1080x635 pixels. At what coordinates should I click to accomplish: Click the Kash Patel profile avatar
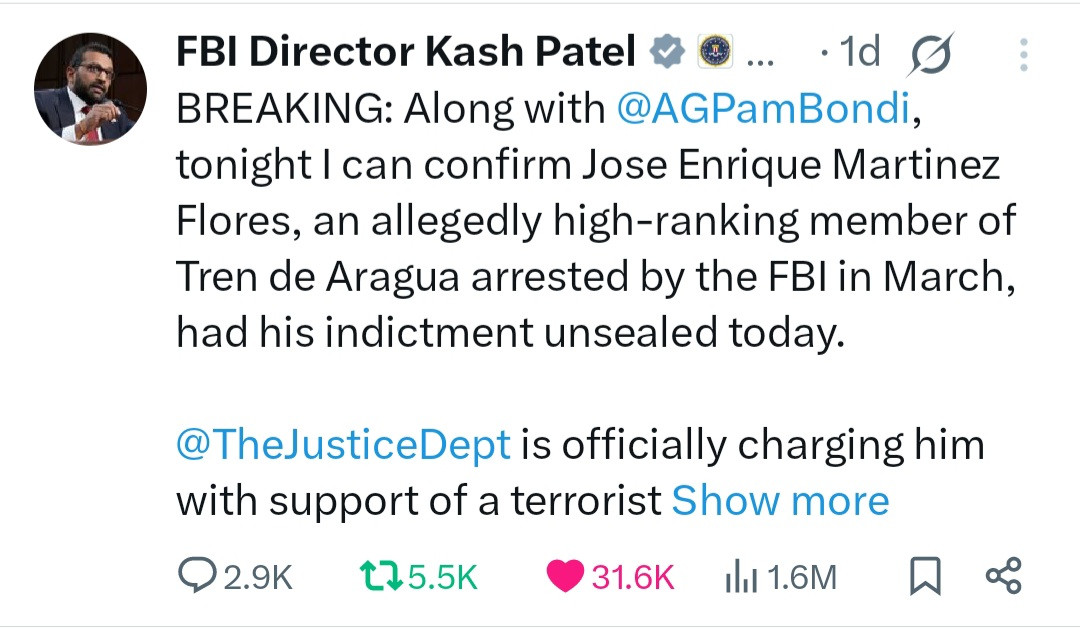coord(91,89)
